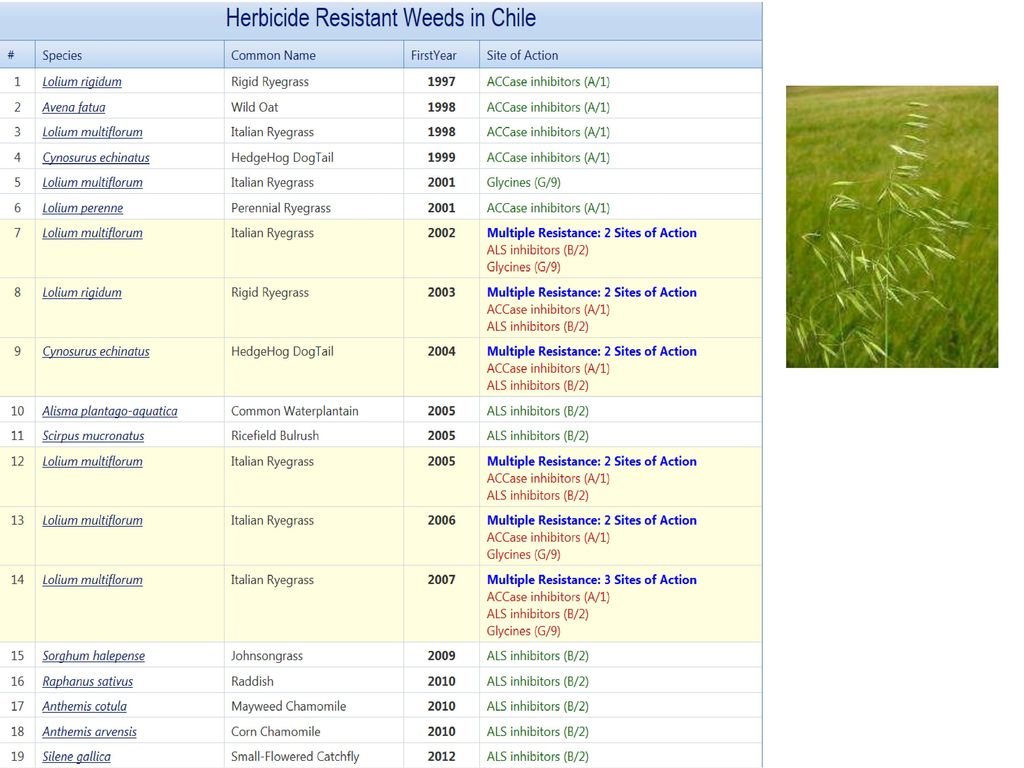The image size is (1024, 768).
Task: Click Multiple Resistance text in row 7
Action: click(592, 232)
